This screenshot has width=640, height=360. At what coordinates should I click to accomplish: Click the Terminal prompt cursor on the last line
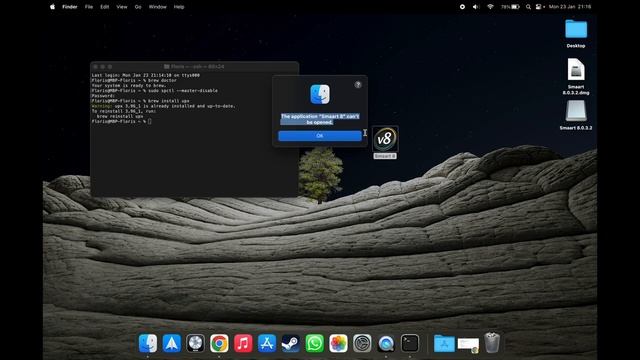coord(150,121)
